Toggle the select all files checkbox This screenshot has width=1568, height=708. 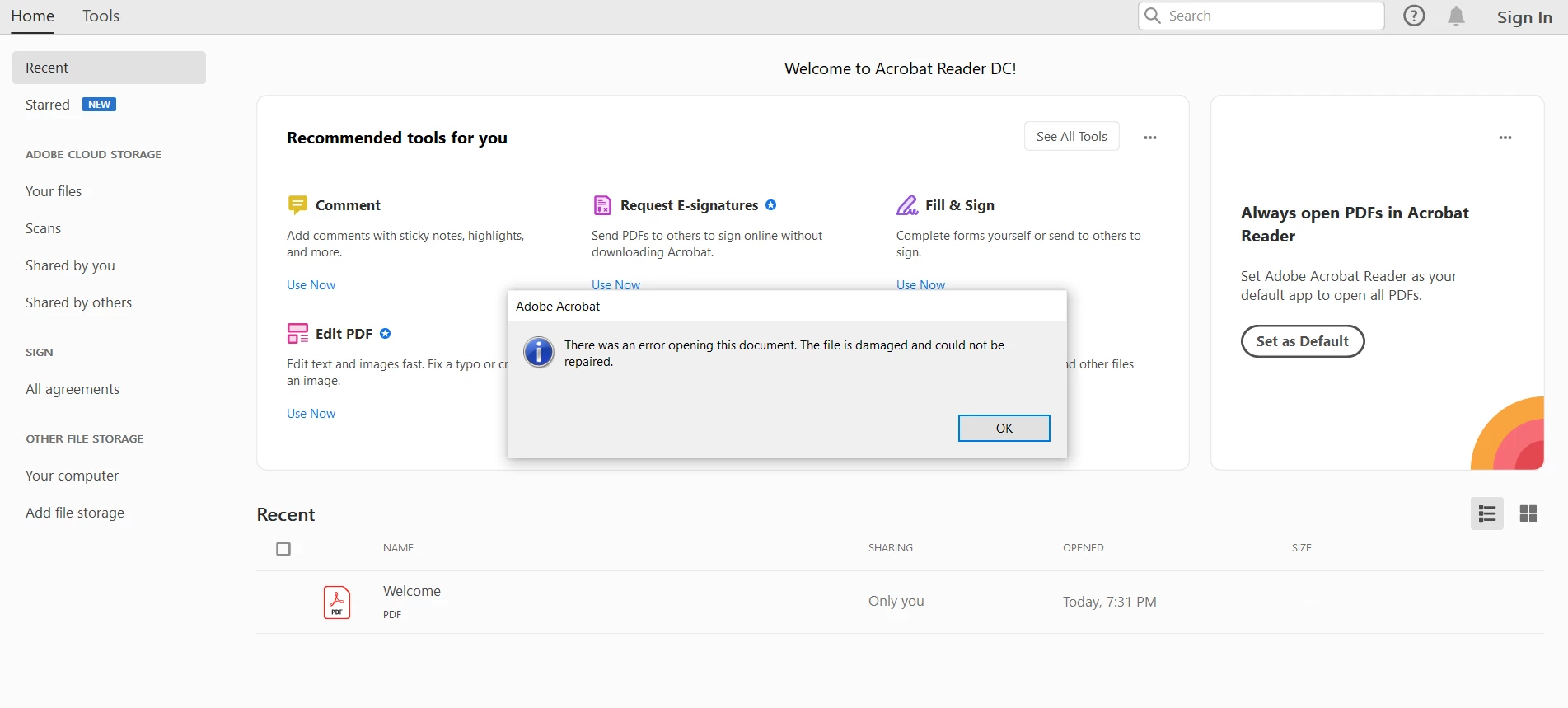pyautogui.click(x=283, y=549)
